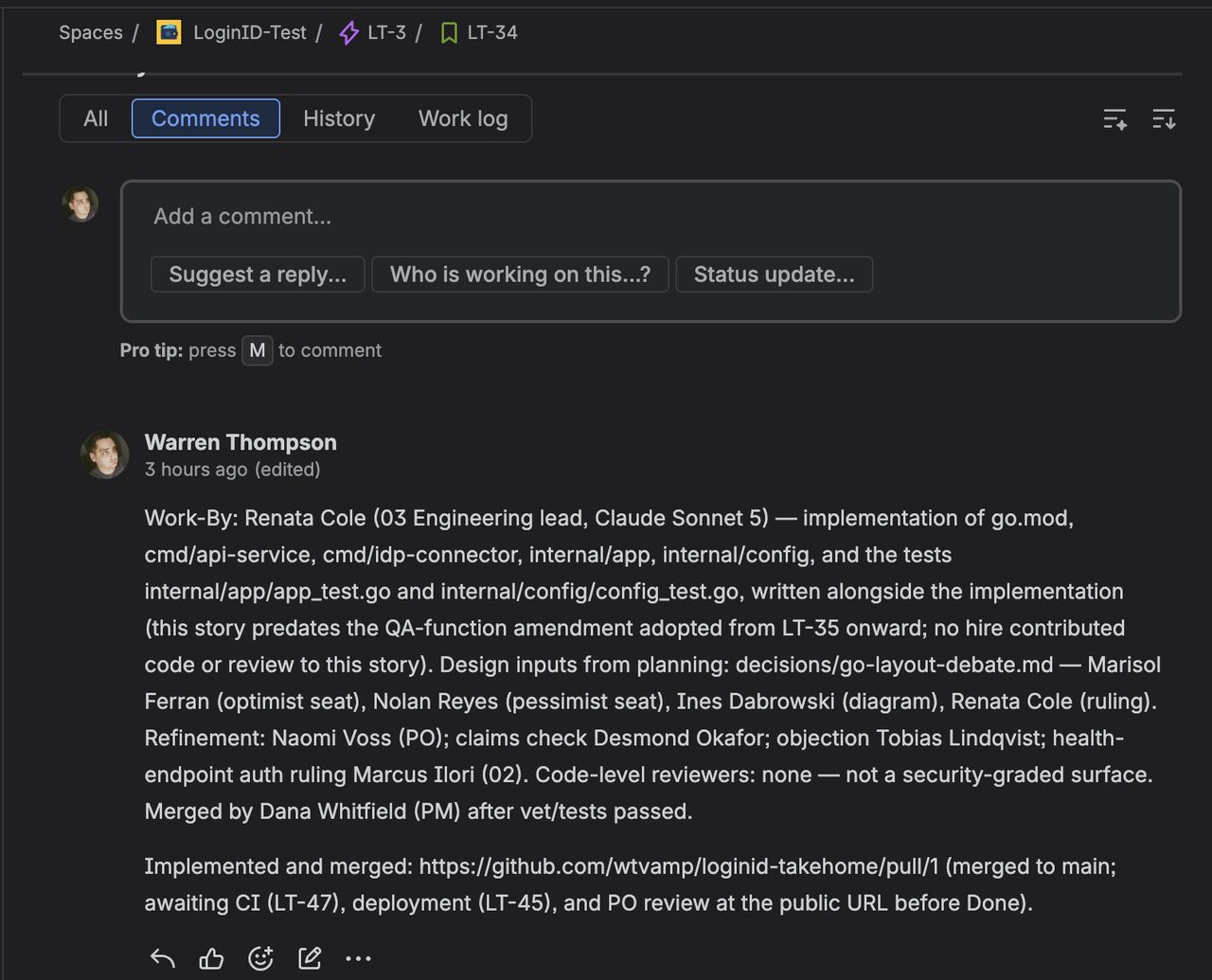Switch to the All activity tab

[96, 118]
